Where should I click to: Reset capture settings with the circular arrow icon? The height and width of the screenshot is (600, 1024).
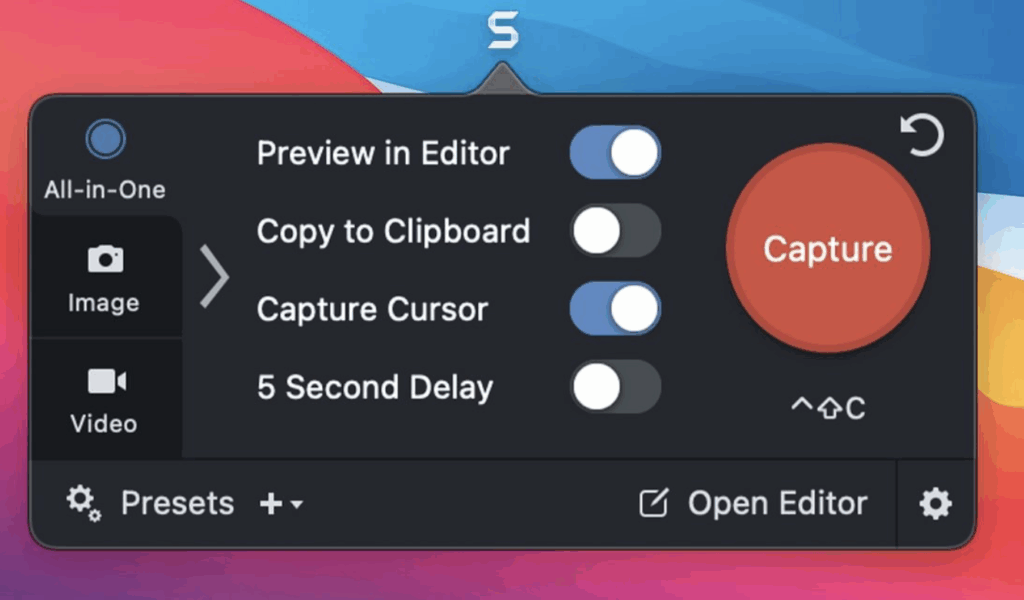tap(921, 135)
